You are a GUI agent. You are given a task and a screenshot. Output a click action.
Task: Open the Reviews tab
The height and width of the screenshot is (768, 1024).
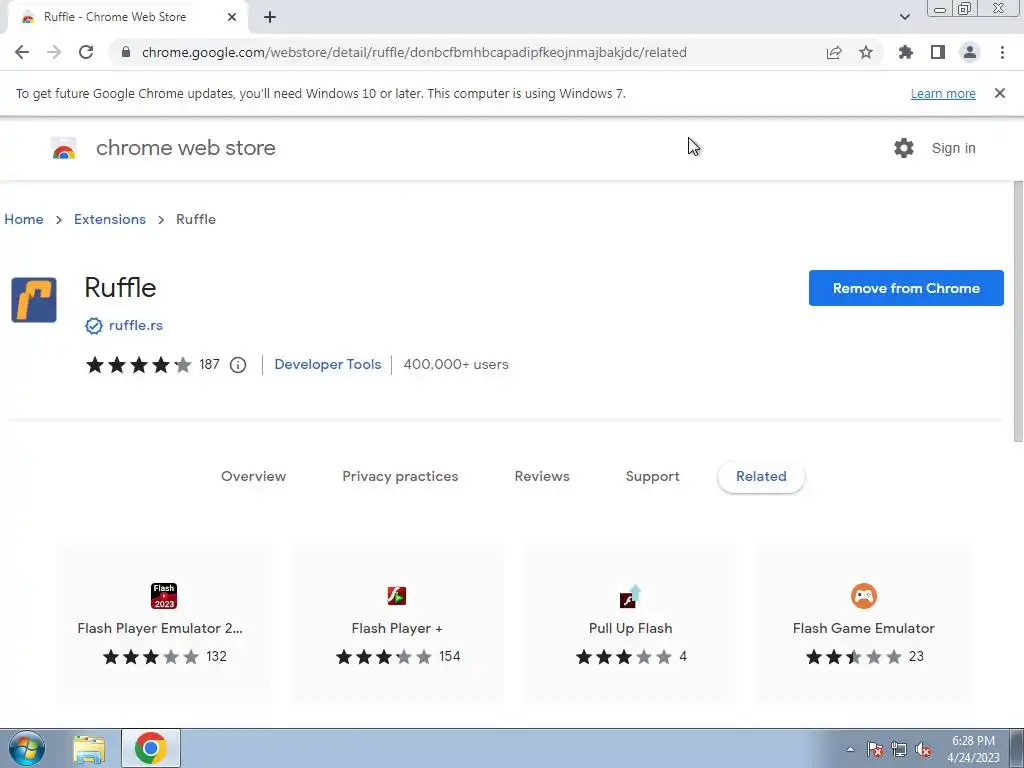tap(542, 476)
